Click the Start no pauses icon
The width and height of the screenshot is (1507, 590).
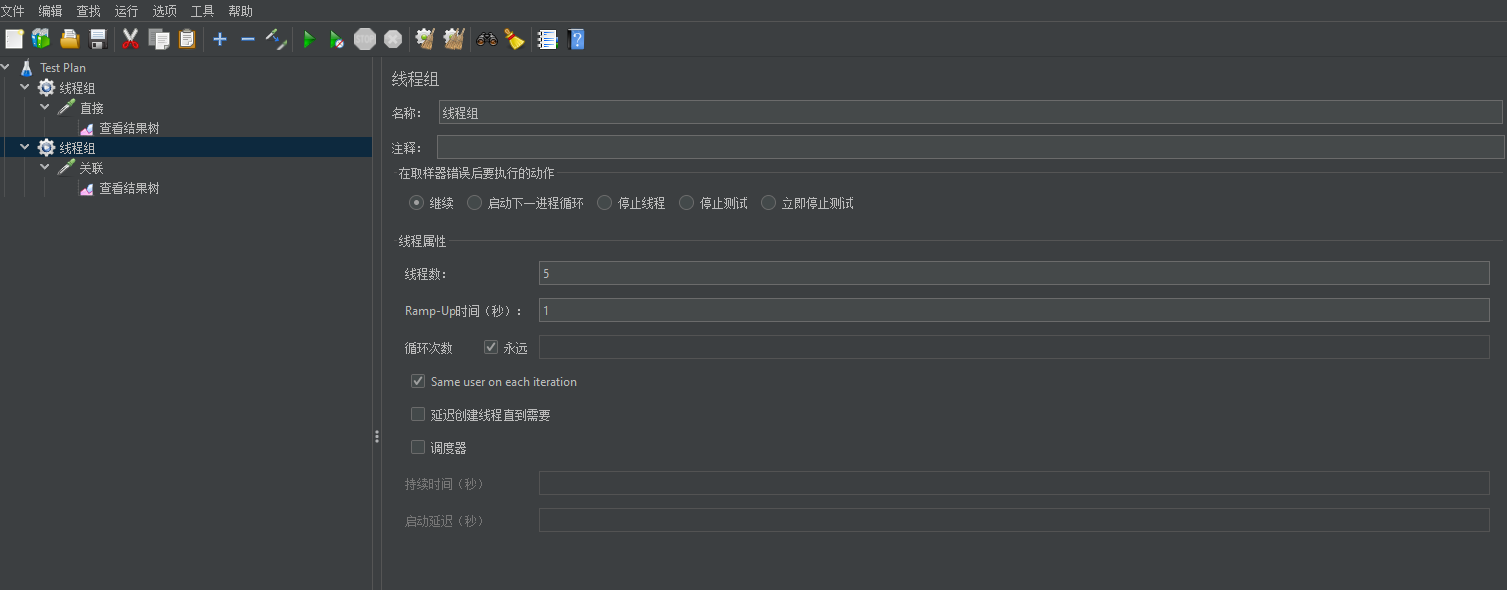point(337,39)
